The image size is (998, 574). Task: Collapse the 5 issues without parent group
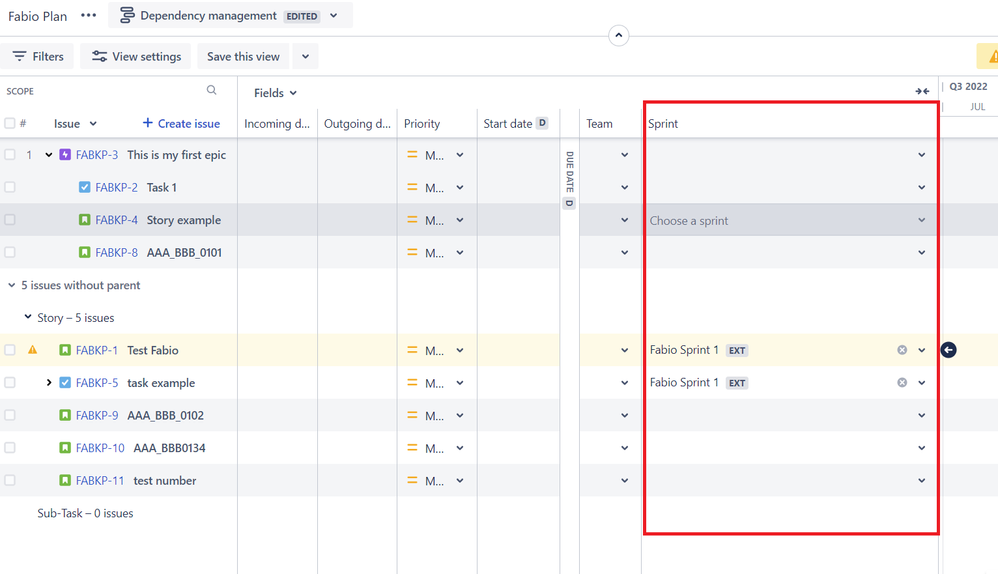click(11, 285)
